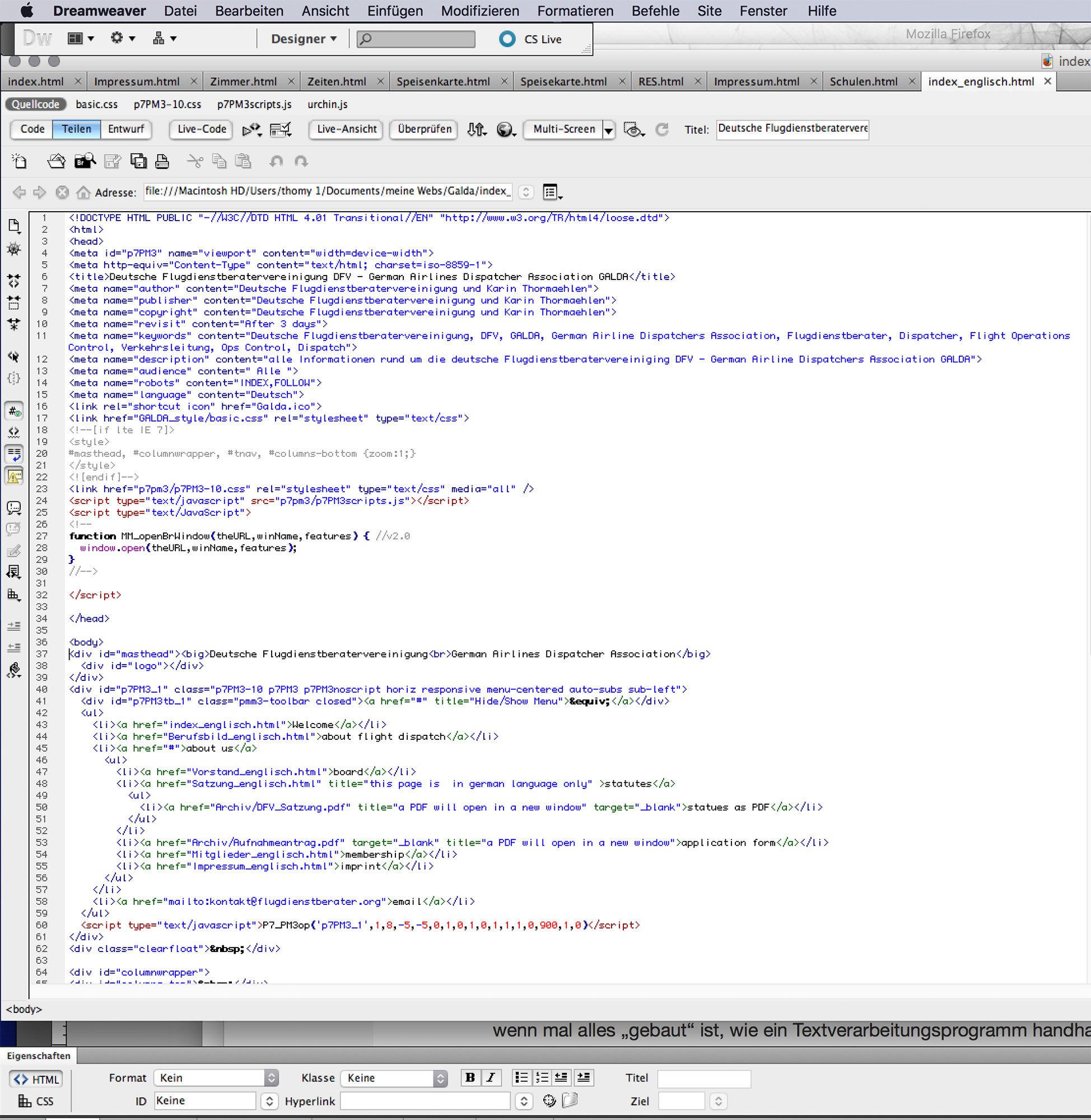This screenshot has height=1120, width=1091.
Task: Open the visual aids eye icon
Action: click(633, 130)
